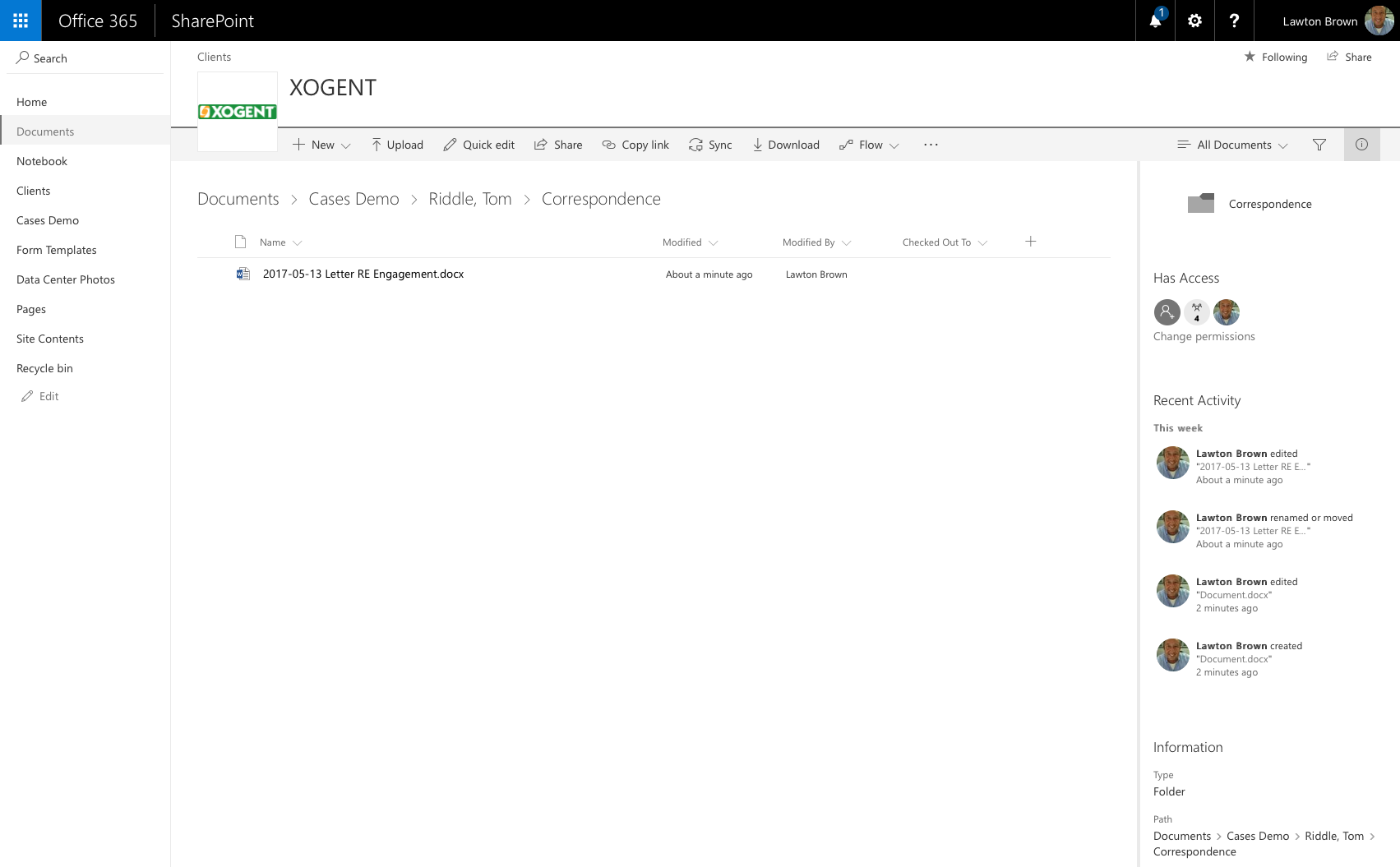The height and width of the screenshot is (867, 1400).
Task: Click the avatar beside the renamed or moved activity
Action: (x=1173, y=527)
